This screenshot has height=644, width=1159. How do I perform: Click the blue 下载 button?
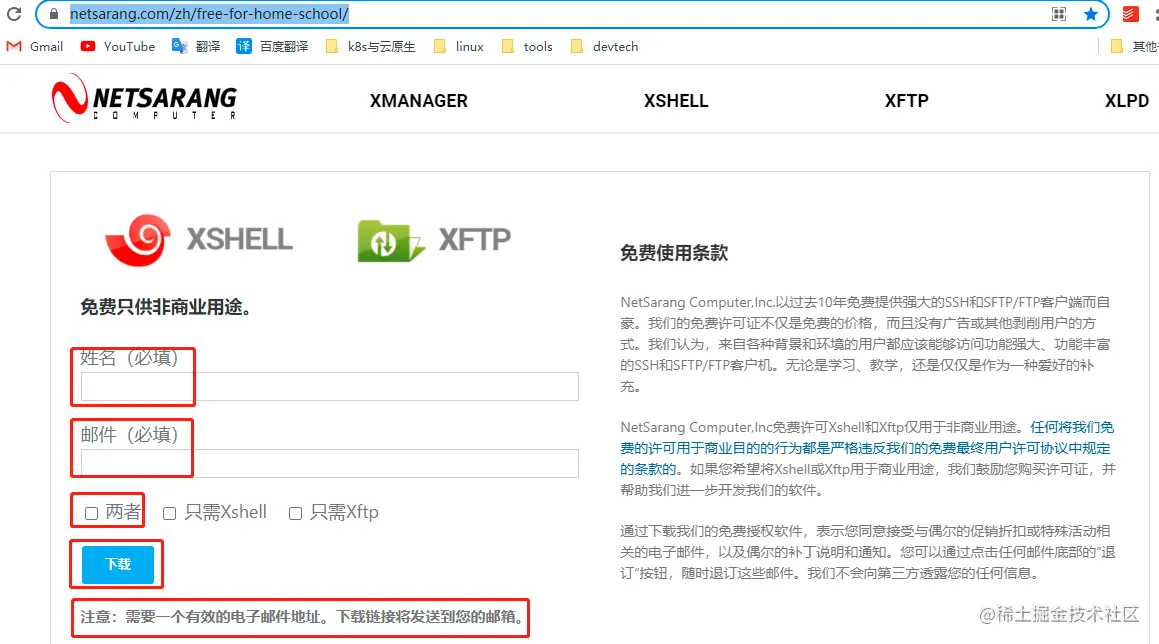[118, 565]
